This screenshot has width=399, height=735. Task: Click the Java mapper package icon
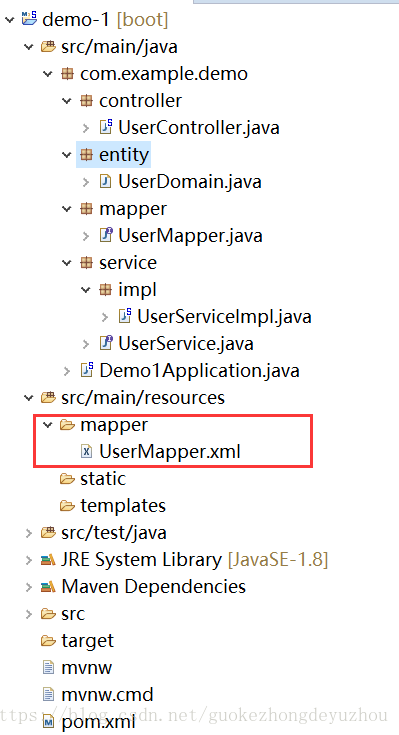click(86, 209)
